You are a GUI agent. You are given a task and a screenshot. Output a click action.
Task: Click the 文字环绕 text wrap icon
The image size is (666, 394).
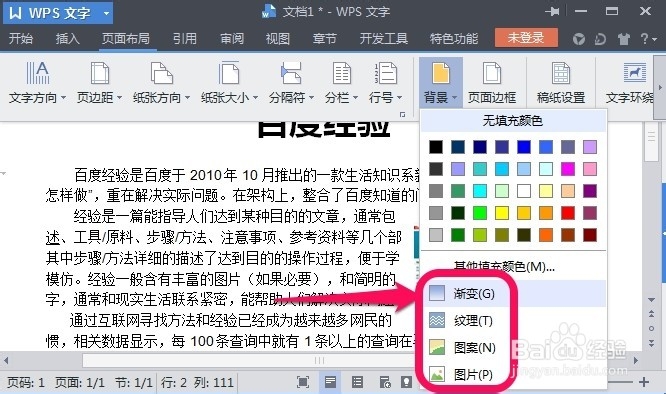635,73
